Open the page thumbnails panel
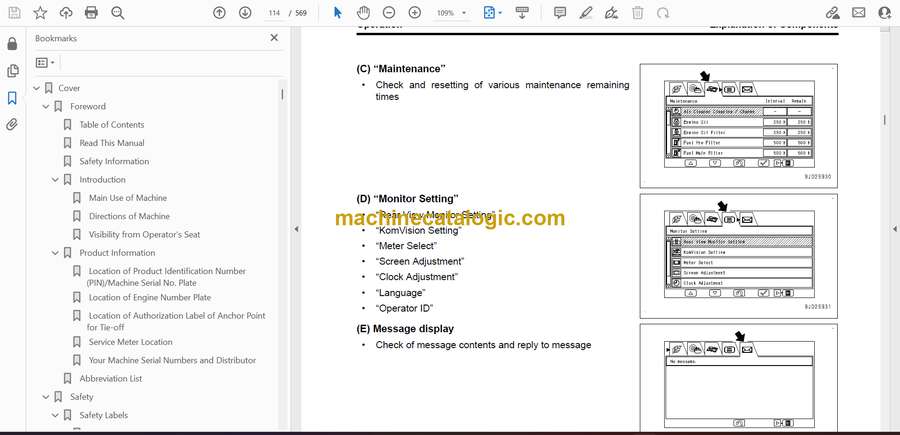 click(12, 71)
